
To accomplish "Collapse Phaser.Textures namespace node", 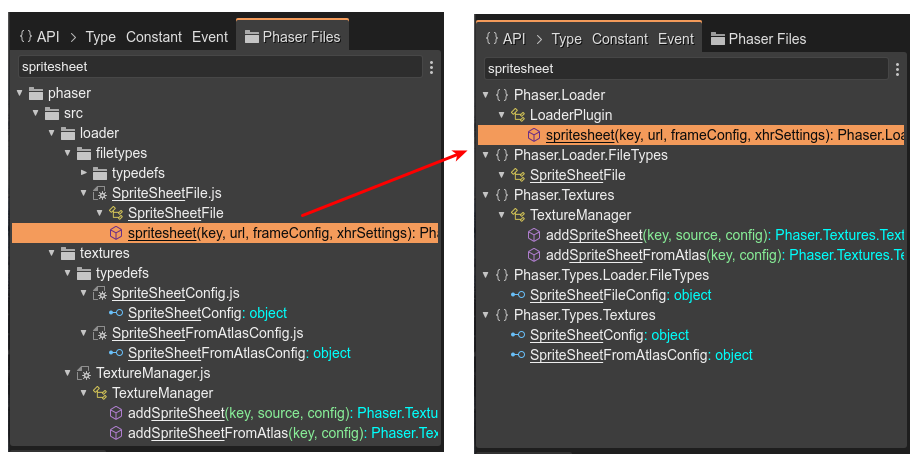I will point(486,195).
